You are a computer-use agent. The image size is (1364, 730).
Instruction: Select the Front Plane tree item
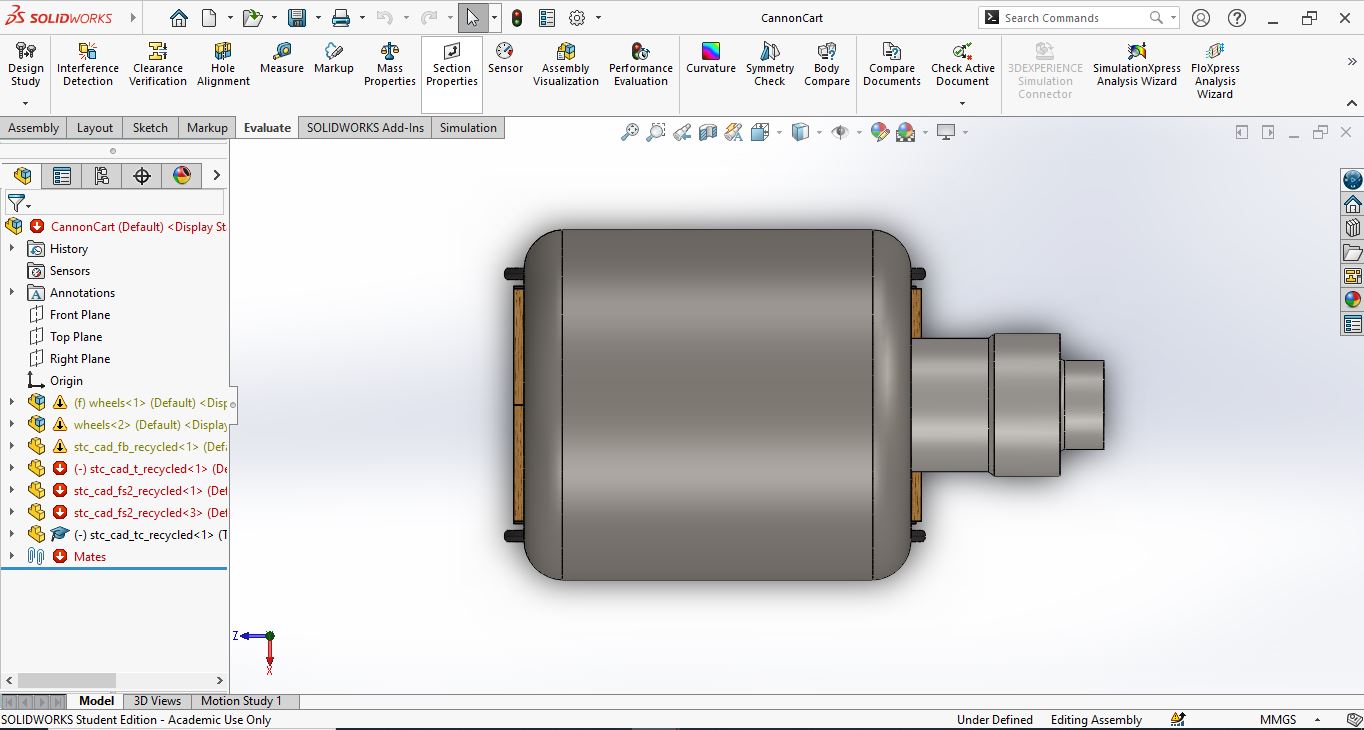click(80, 315)
